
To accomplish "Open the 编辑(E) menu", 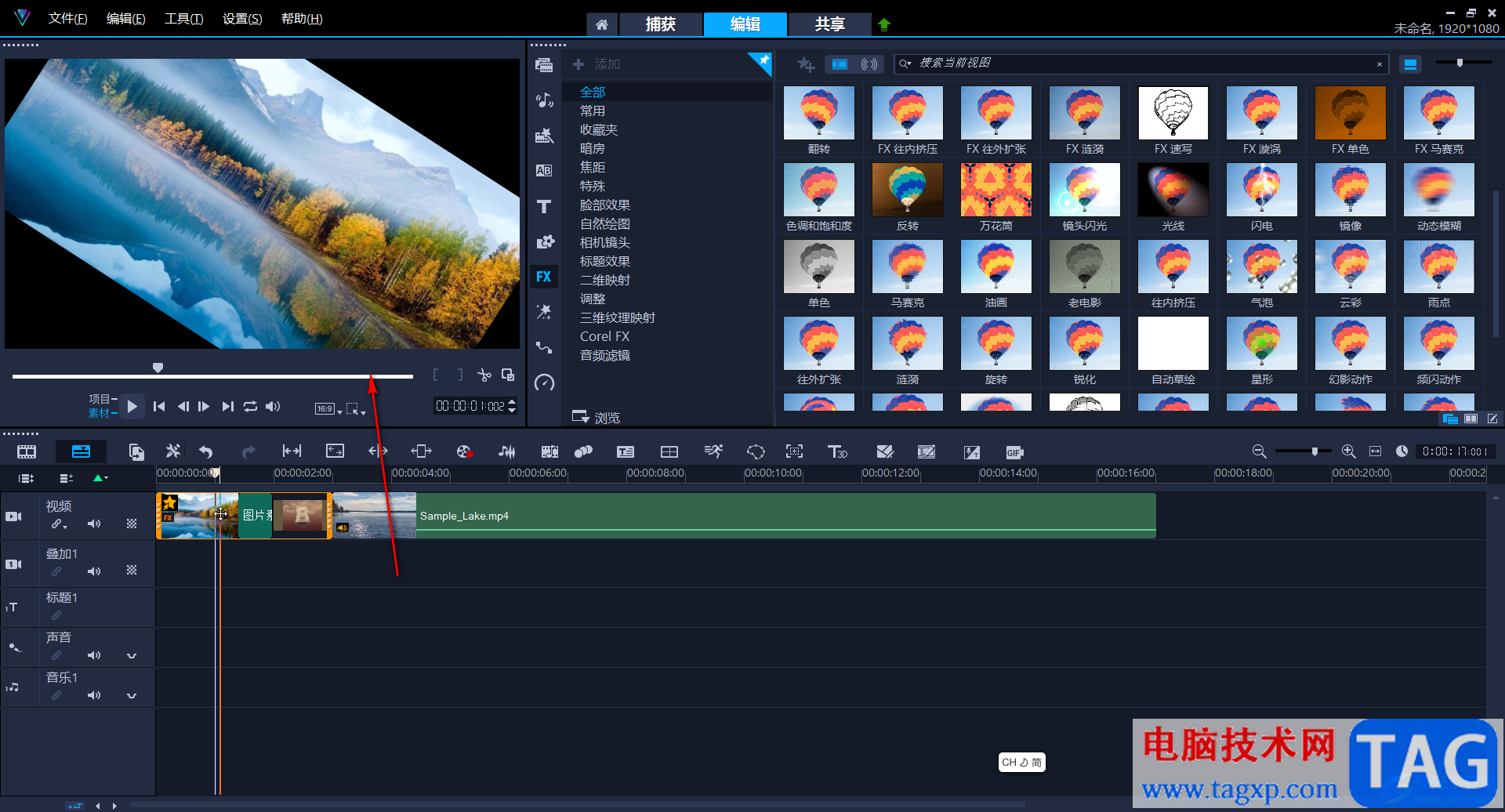I will (x=126, y=19).
